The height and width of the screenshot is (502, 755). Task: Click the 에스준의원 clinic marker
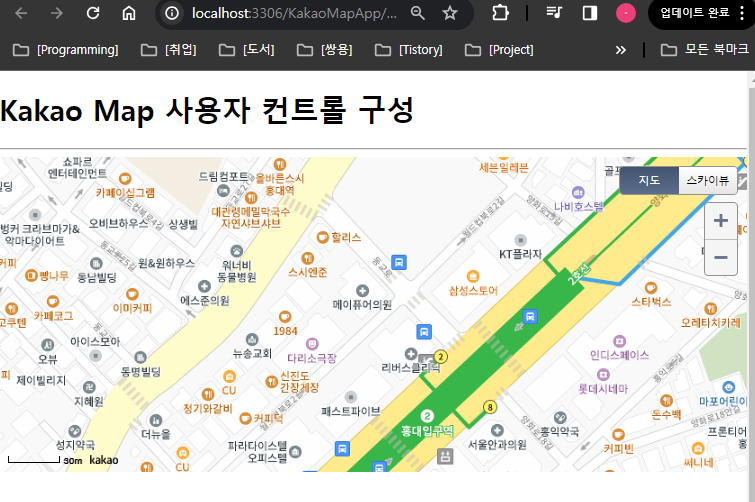click(205, 286)
